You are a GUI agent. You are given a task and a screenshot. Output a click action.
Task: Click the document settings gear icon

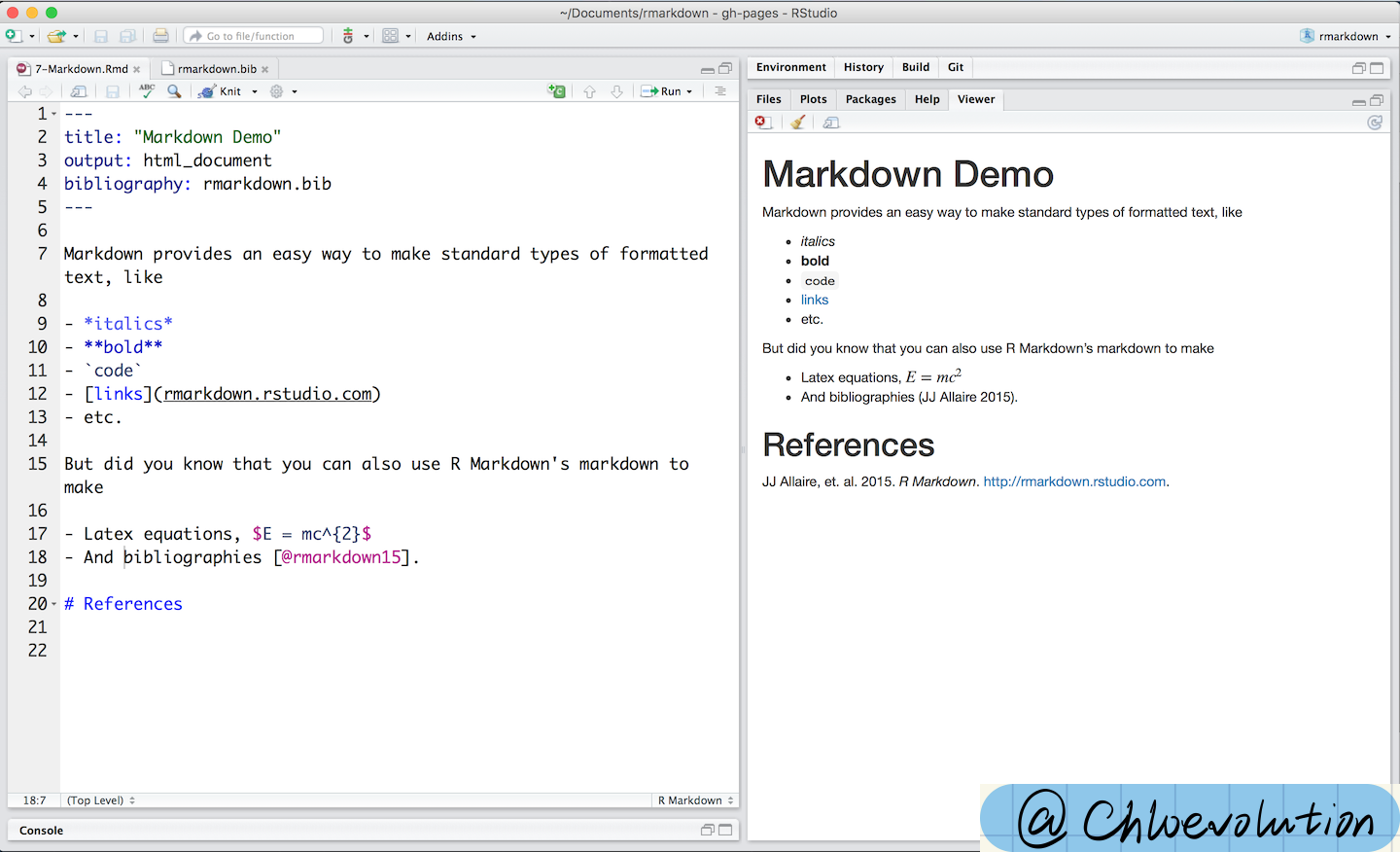[x=277, y=91]
